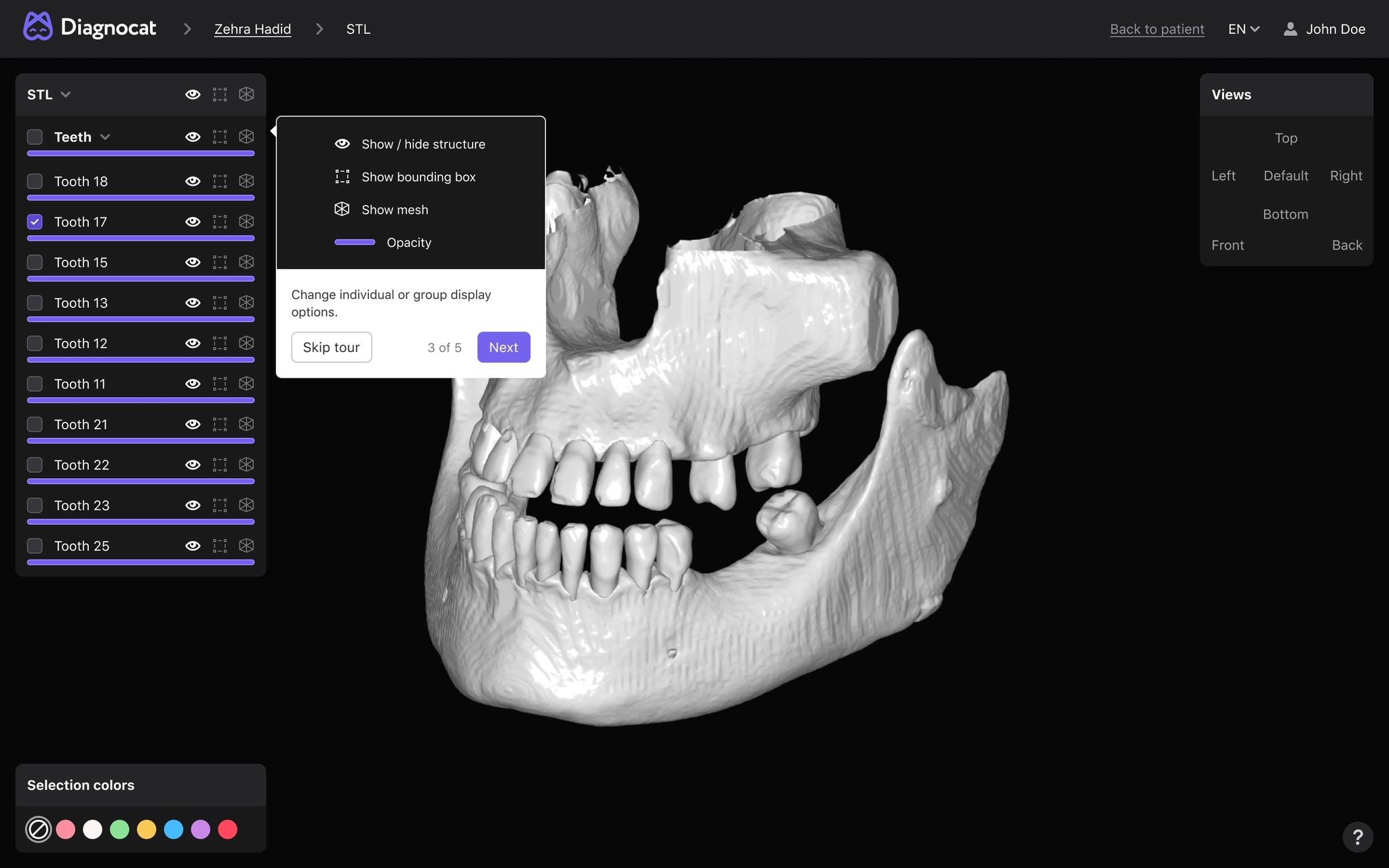
Task: Follow the Back to patient link
Action: click(1156, 29)
